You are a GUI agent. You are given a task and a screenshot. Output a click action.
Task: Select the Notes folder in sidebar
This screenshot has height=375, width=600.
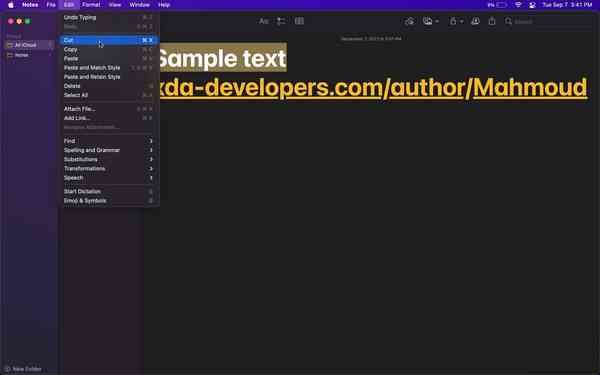coord(29,55)
